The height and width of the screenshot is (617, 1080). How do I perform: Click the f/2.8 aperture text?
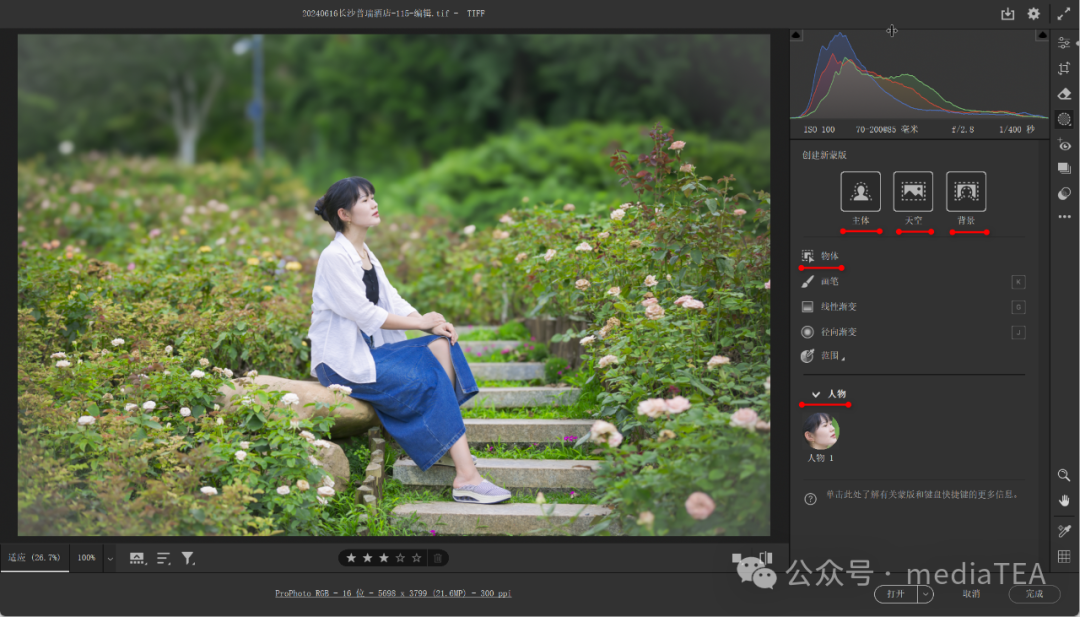pyautogui.click(x=962, y=129)
